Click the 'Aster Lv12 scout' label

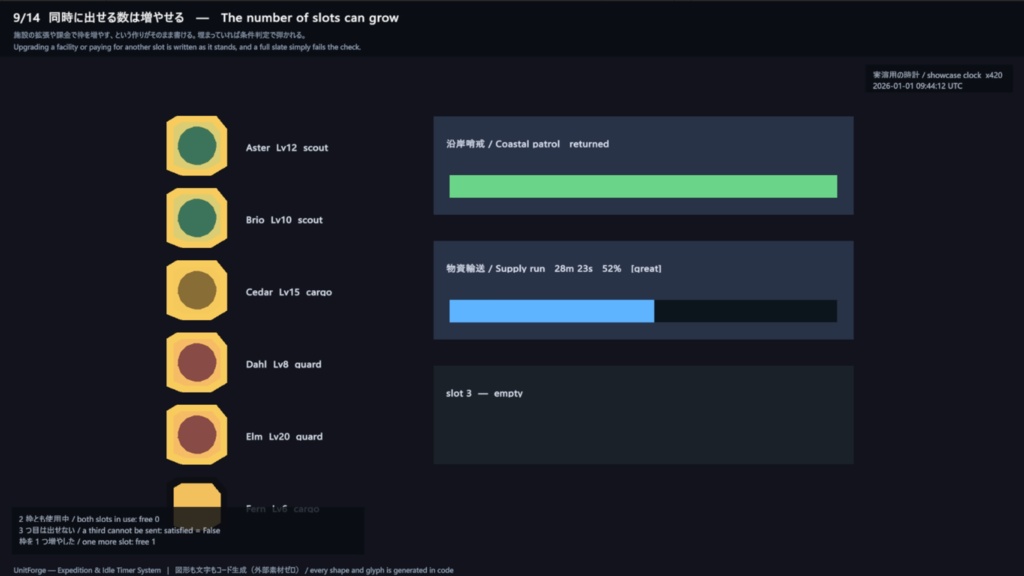[x=287, y=148]
